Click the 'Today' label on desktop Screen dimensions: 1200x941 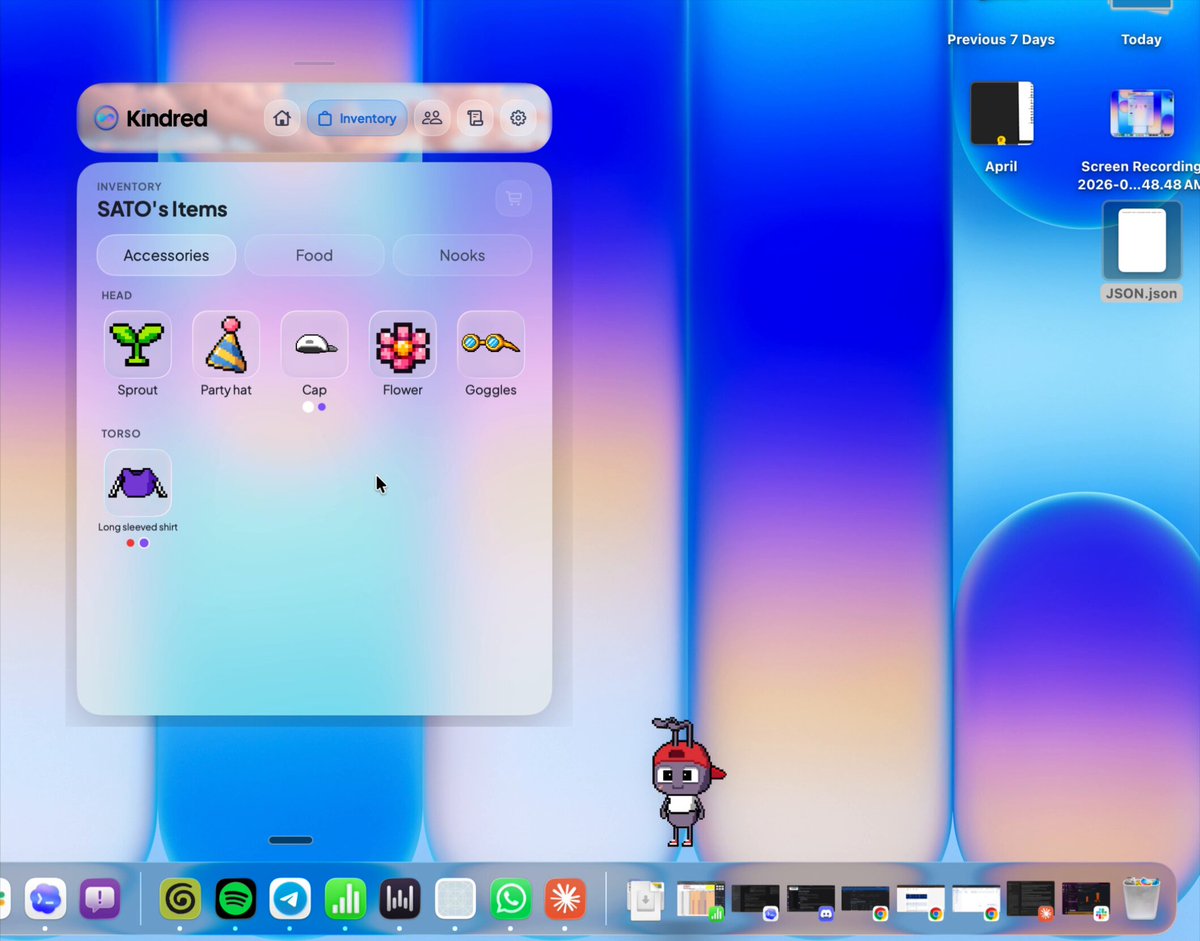(x=1141, y=40)
